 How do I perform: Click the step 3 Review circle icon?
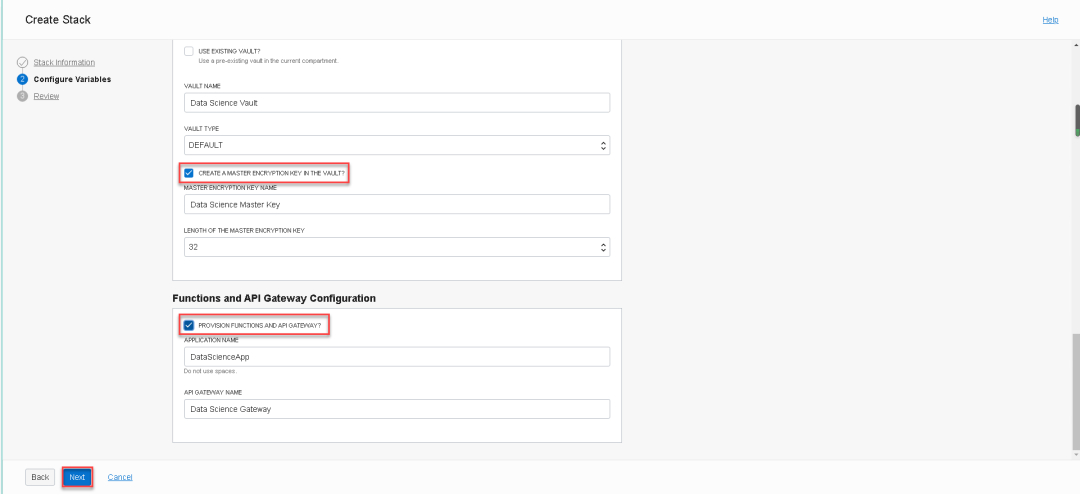click(x=22, y=96)
